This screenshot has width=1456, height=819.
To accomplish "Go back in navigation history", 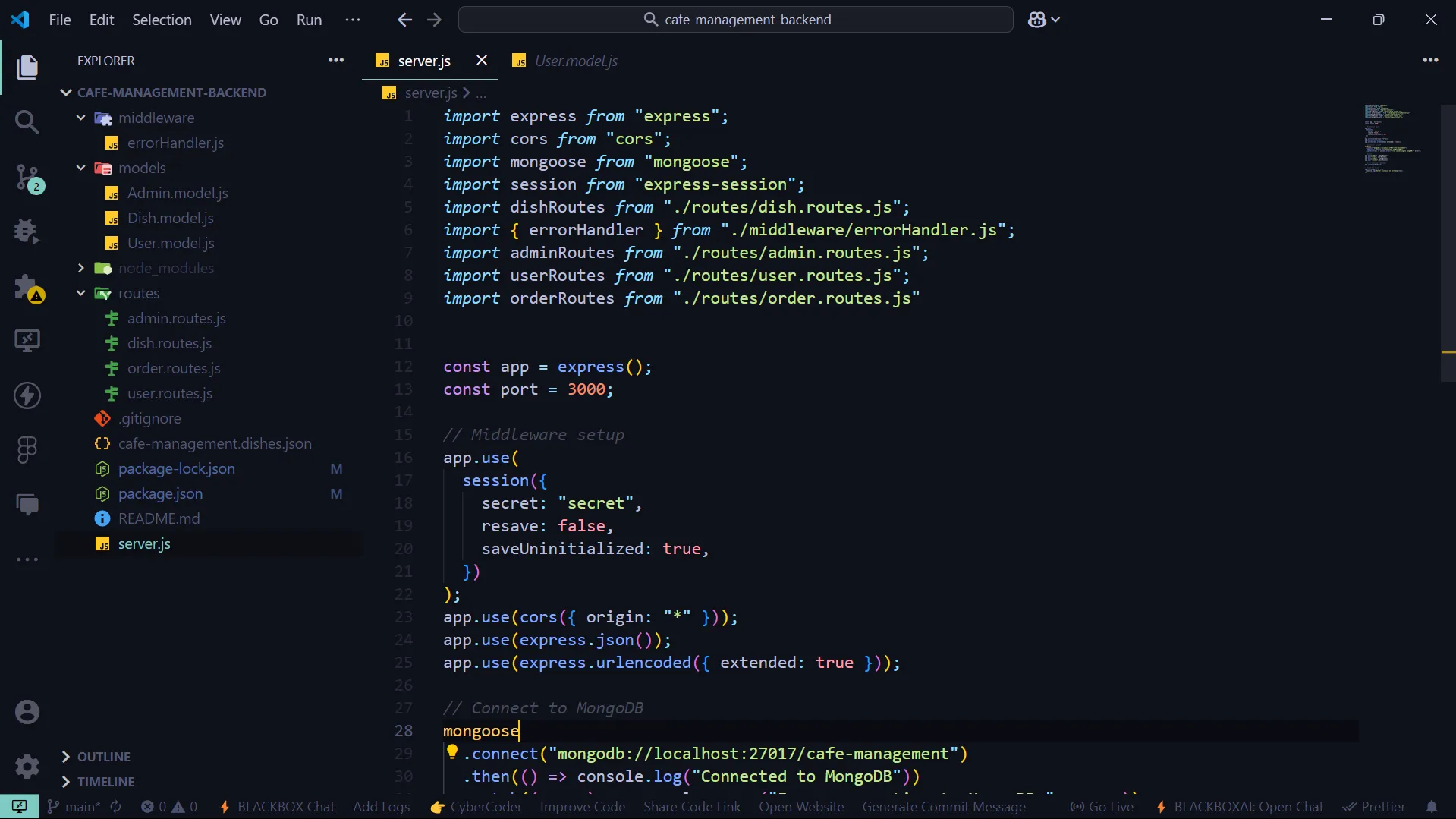I will [x=404, y=20].
